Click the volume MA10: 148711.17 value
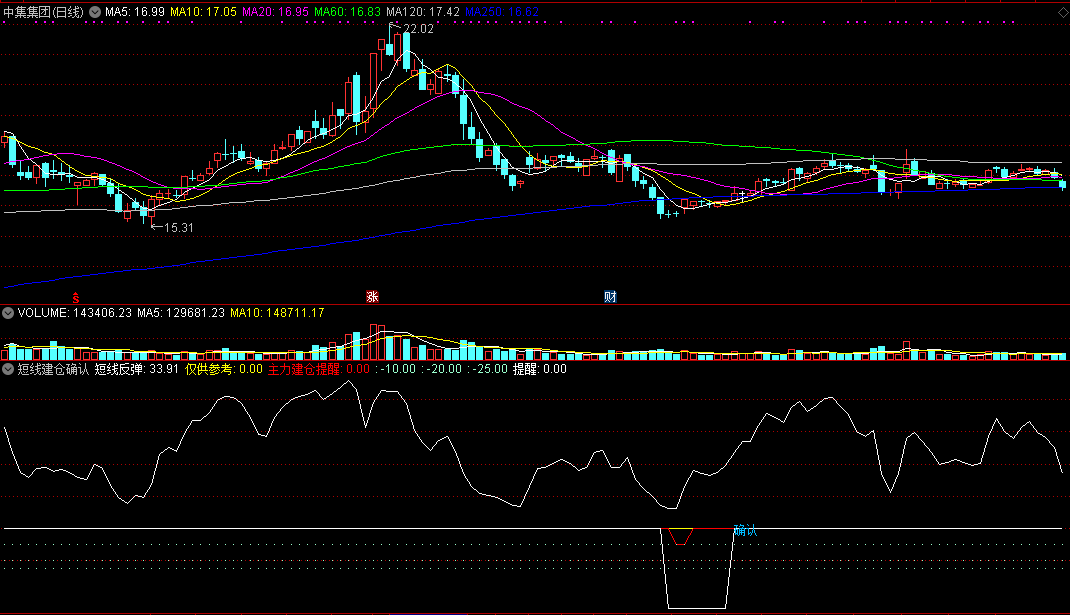The height and width of the screenshot is (615, 1070). 277,313
